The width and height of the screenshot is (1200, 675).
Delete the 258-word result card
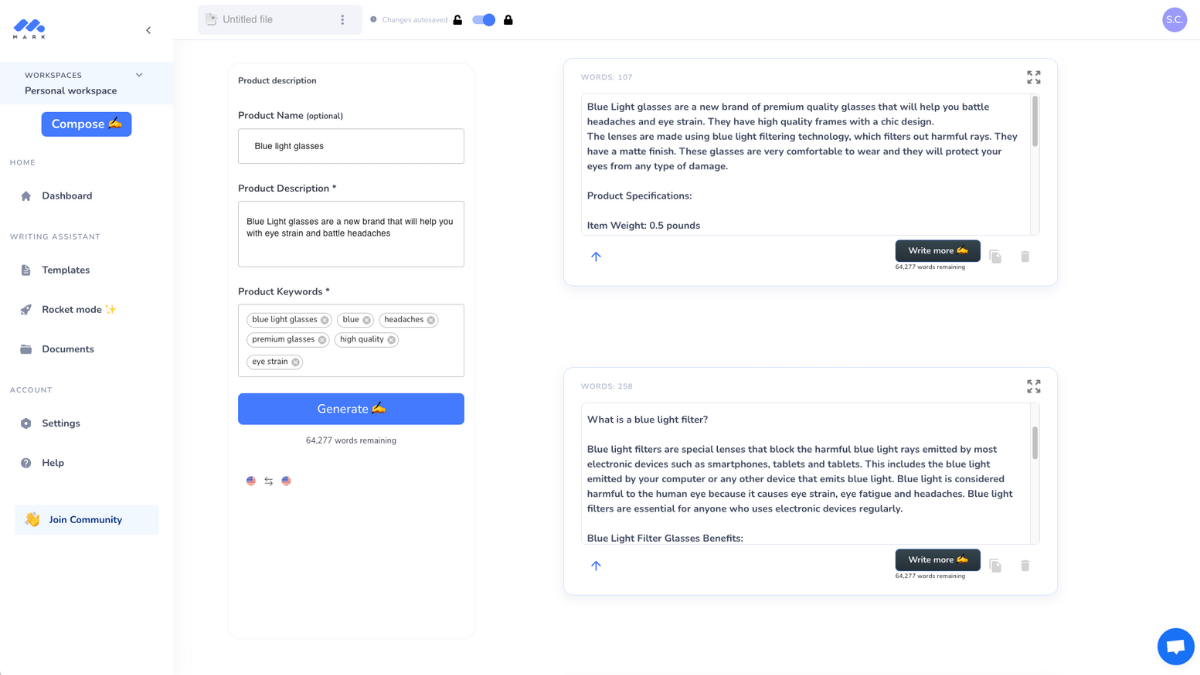click(1025, 566)
